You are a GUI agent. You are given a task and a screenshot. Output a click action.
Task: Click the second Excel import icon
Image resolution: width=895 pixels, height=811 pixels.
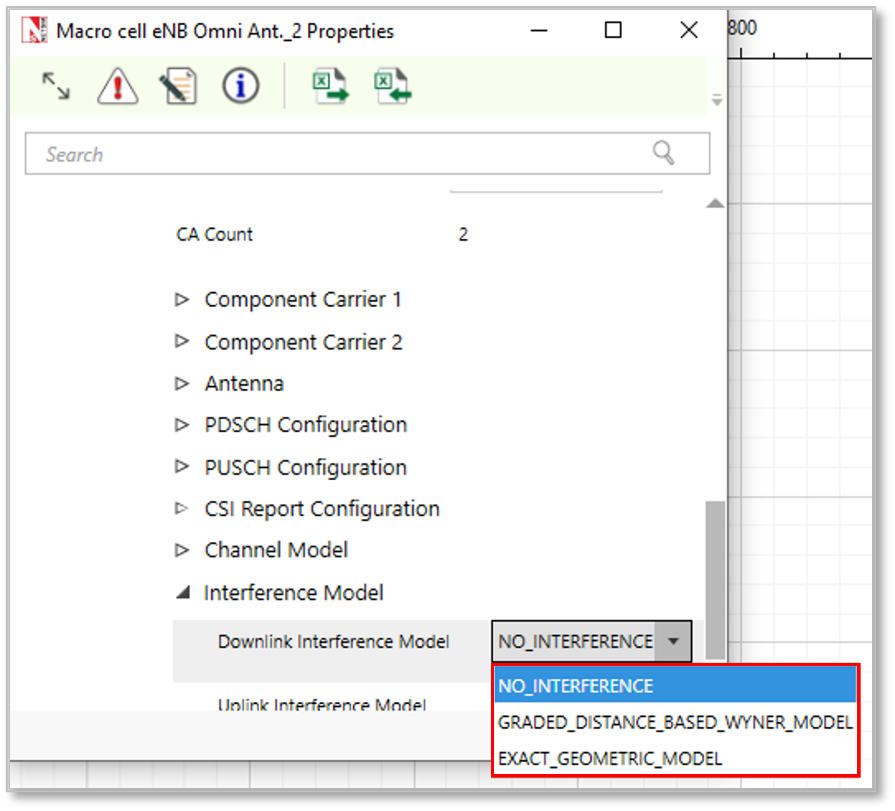pos(393,87)
